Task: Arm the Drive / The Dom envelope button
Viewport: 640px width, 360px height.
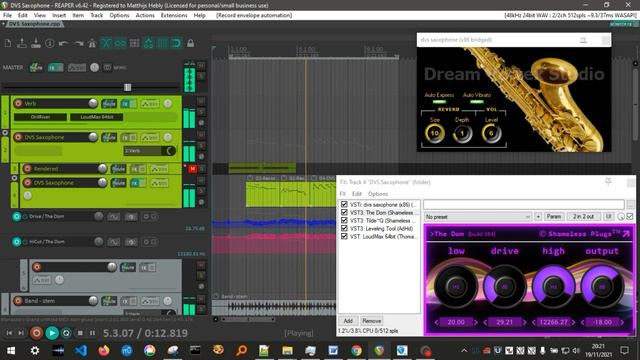Action: 17,217
